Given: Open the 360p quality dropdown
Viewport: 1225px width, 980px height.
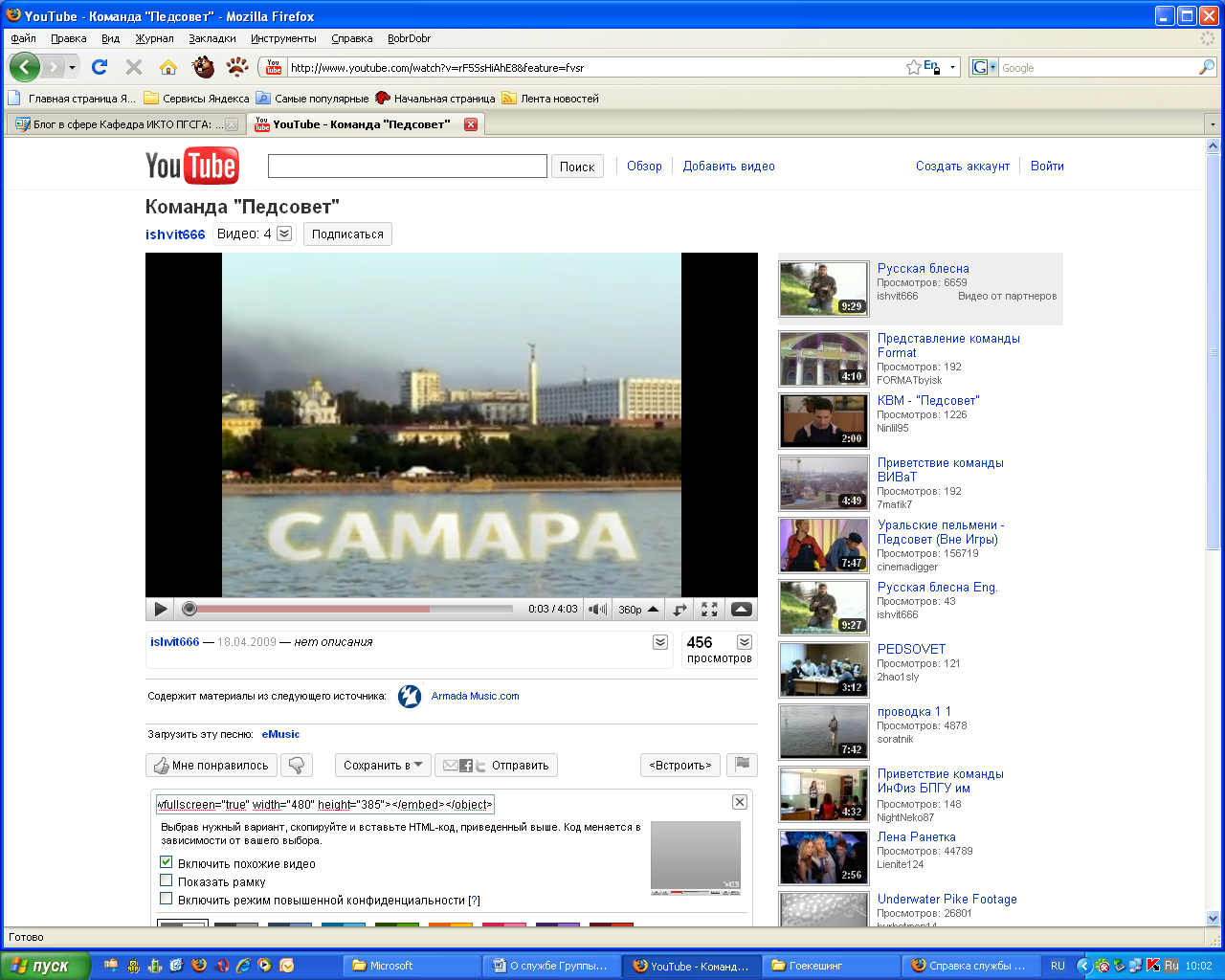Looking at the screenshot, I should pos(638,609).
